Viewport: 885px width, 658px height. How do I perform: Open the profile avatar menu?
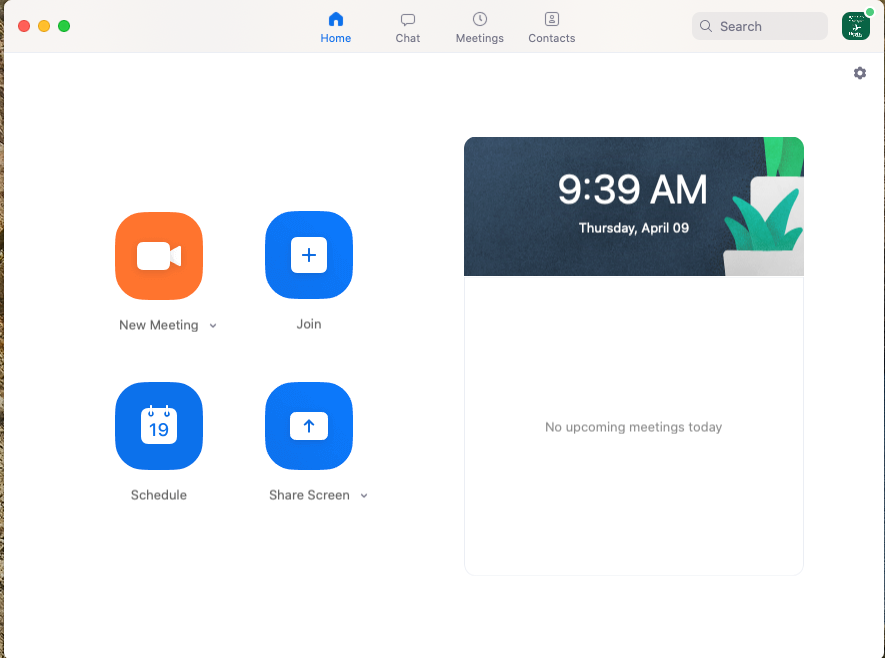coord(855,27)
